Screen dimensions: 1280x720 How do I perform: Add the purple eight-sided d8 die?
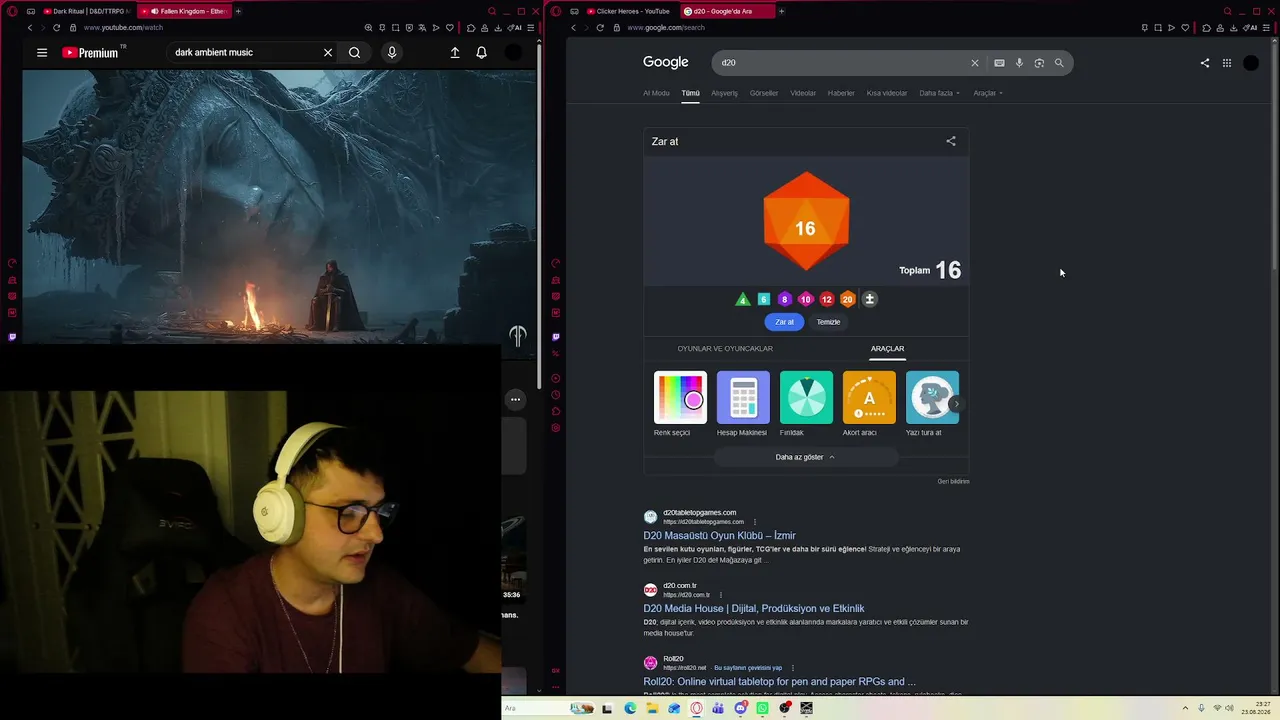click(784, 299)
